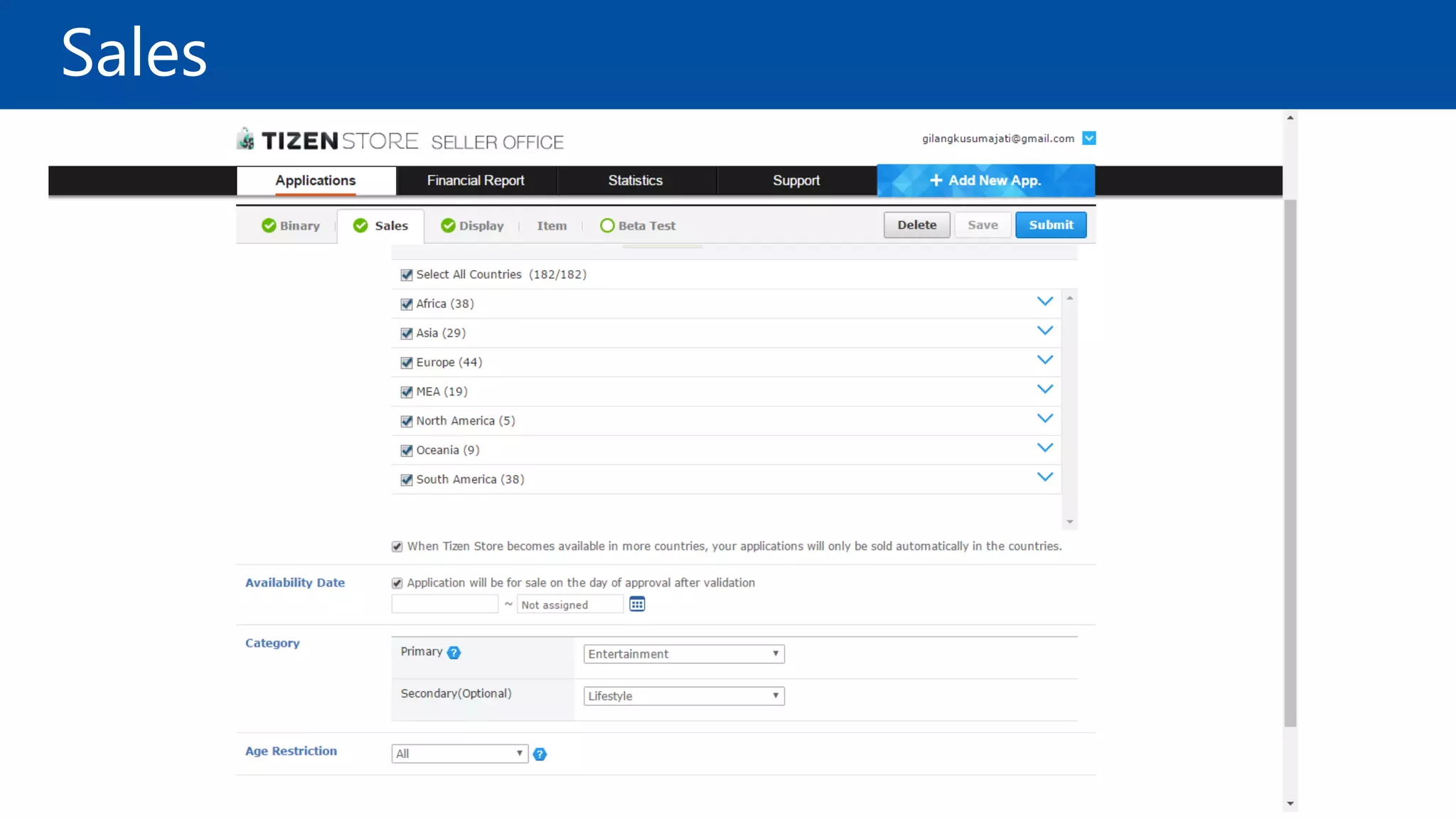This screenshot has height=819, width=1456.
Task: Click the Primary category help icon
Action: 454,653
